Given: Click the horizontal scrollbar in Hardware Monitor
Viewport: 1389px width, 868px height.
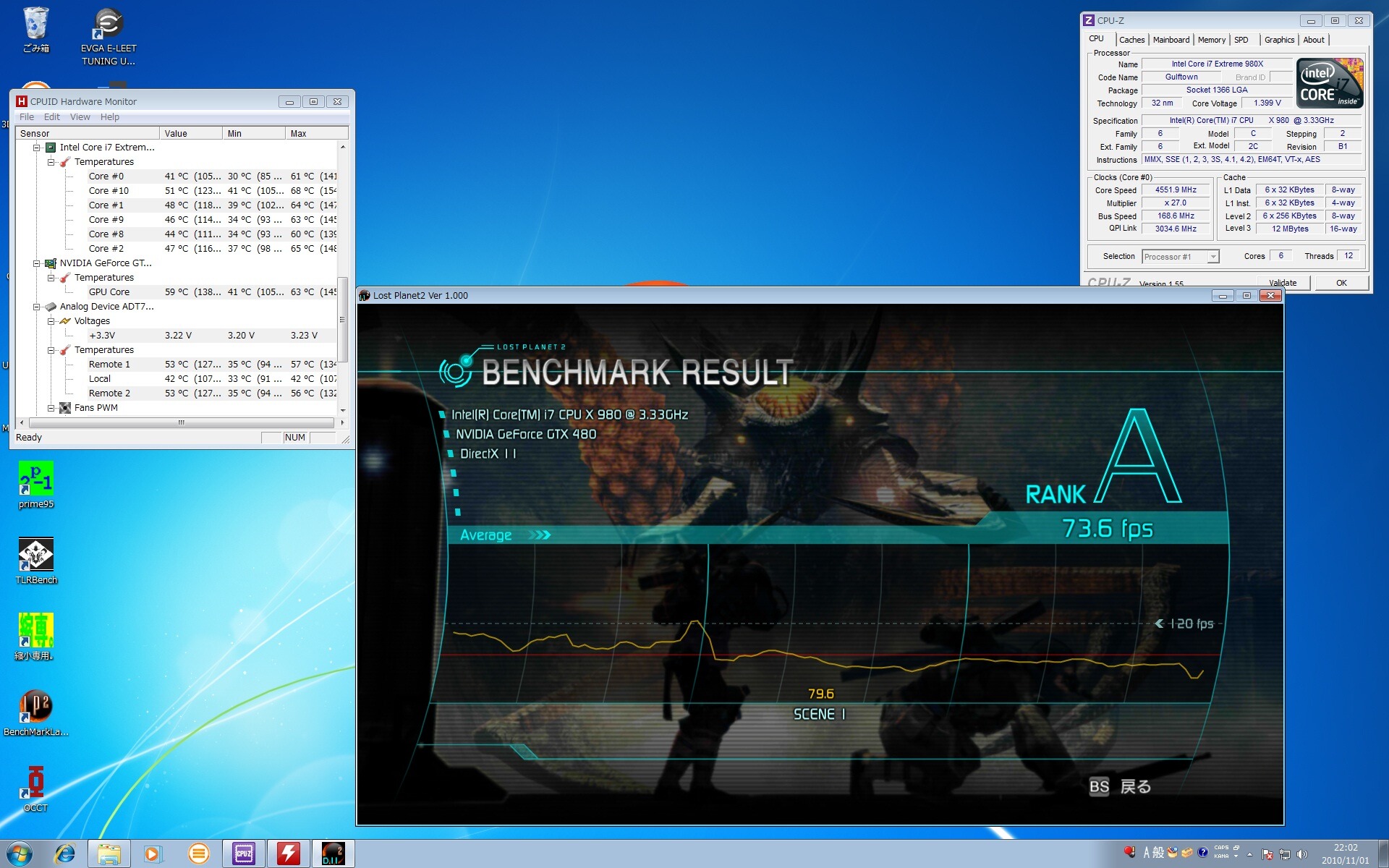Looking at the screenshot, I should (x=181, y=422).
